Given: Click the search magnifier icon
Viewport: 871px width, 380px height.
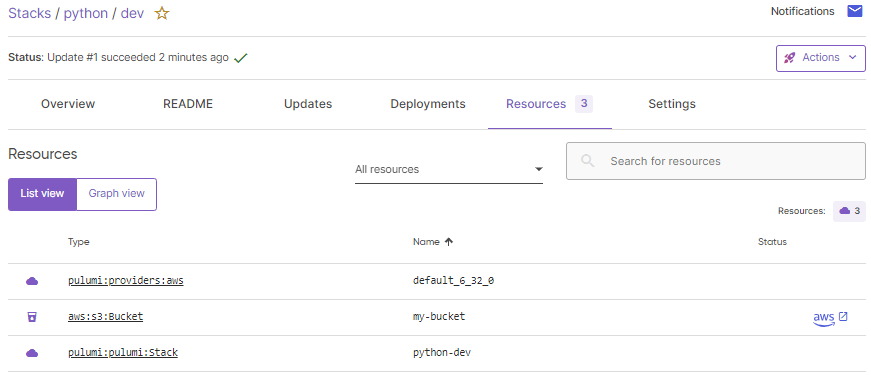Looking at the screenshot, I should coord(588,161).
